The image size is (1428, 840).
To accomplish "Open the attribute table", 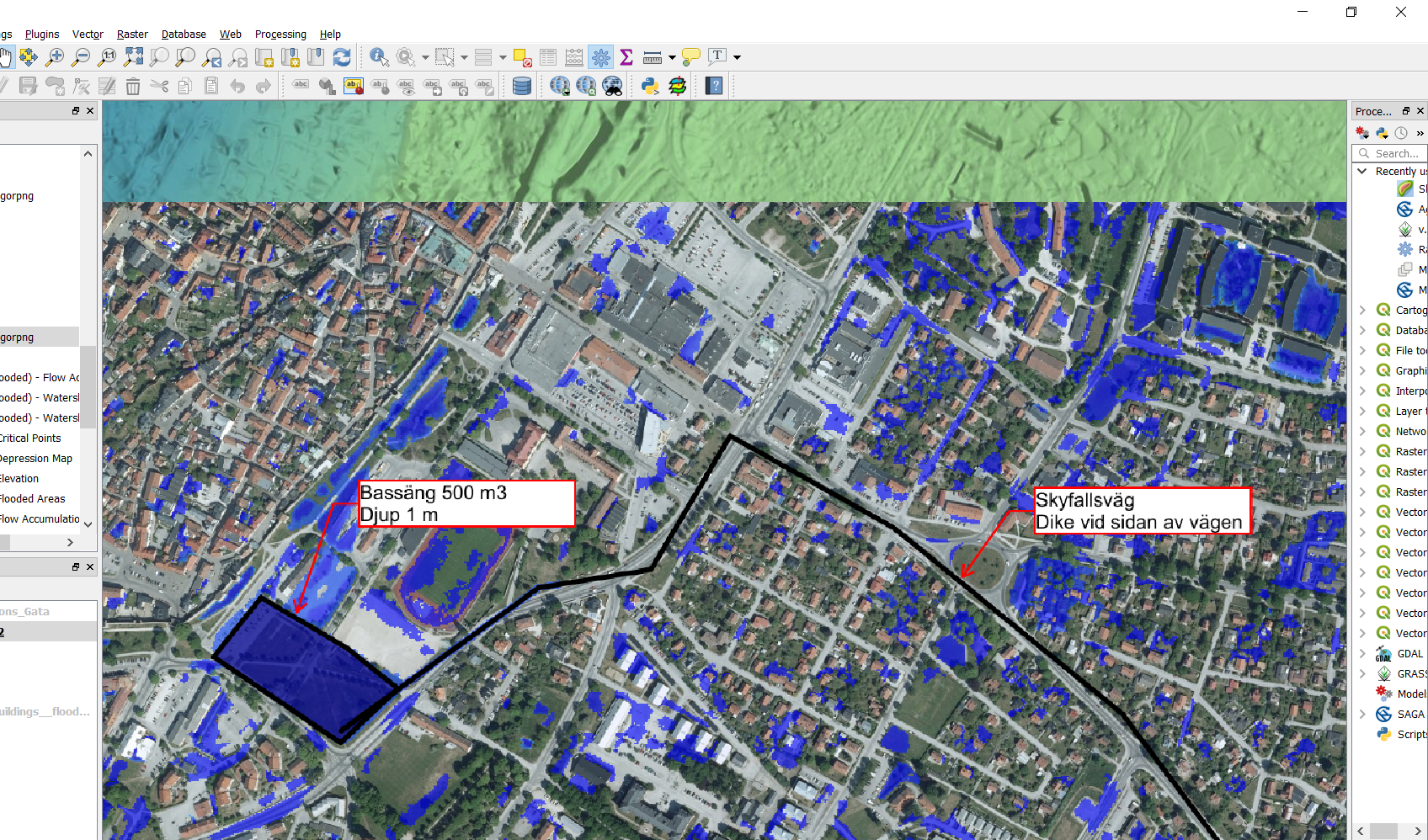I will tap(548, 57).
